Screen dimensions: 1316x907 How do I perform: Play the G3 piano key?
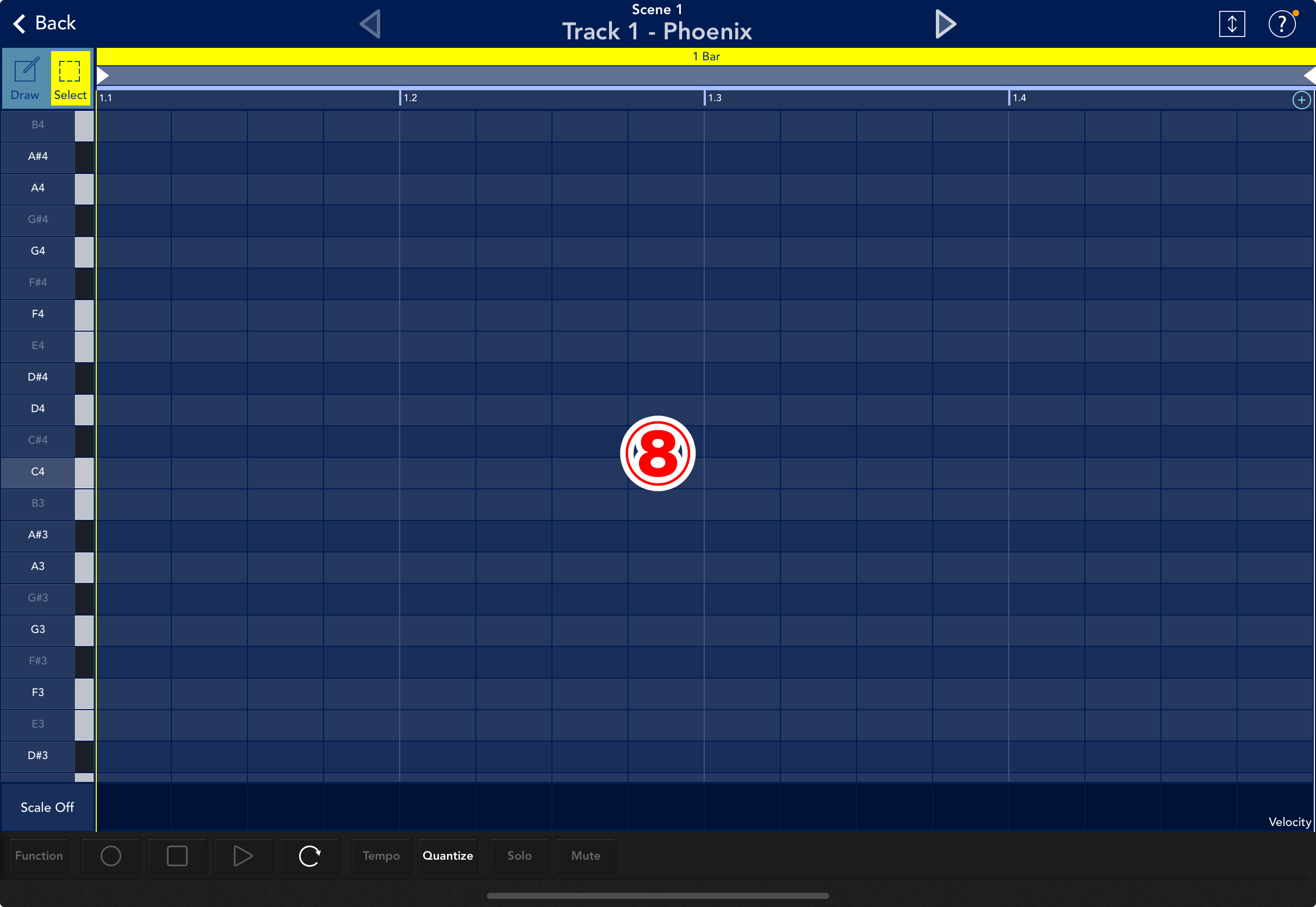47,630
